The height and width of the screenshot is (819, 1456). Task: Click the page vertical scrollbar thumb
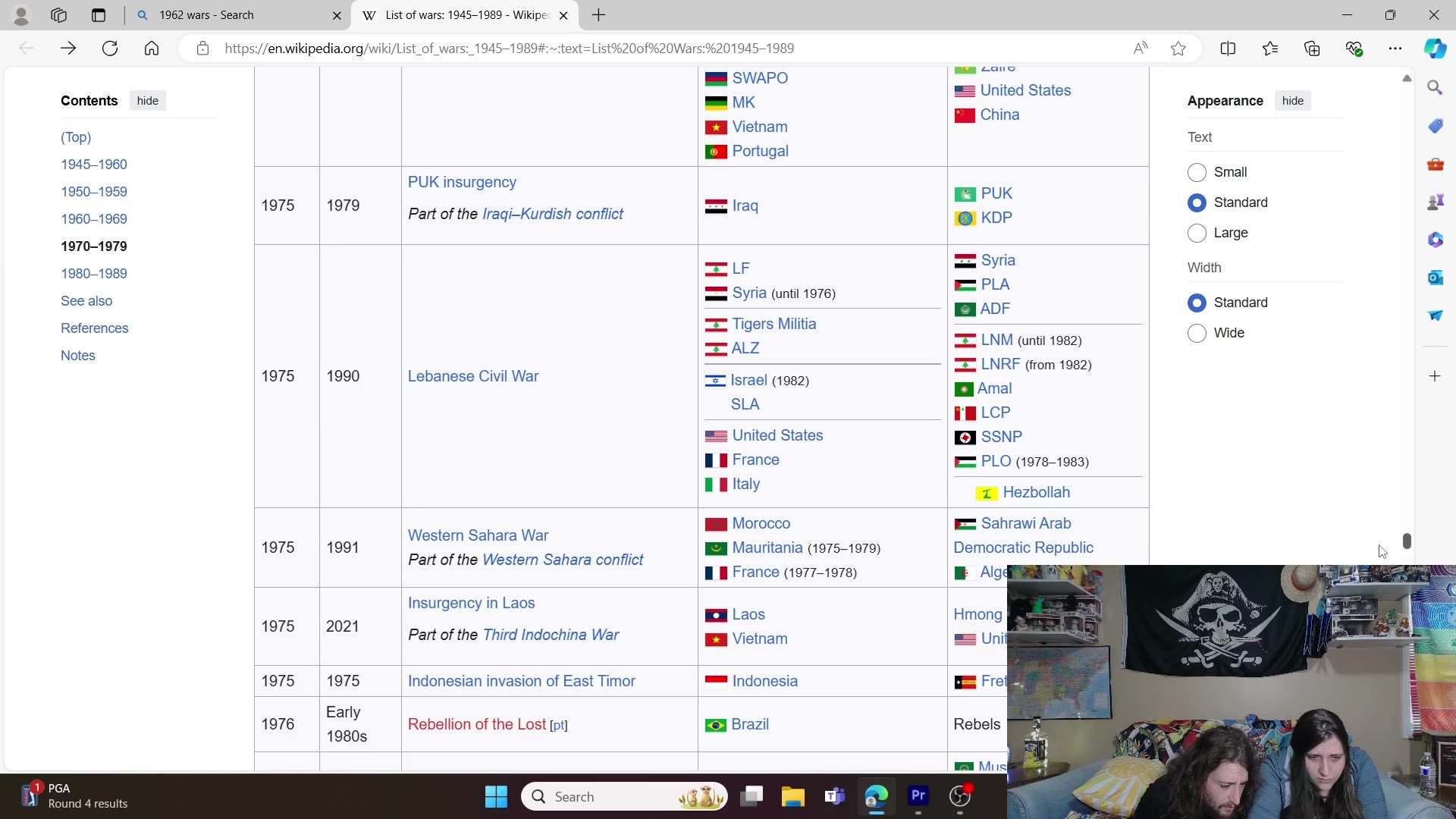[1407, 541]
